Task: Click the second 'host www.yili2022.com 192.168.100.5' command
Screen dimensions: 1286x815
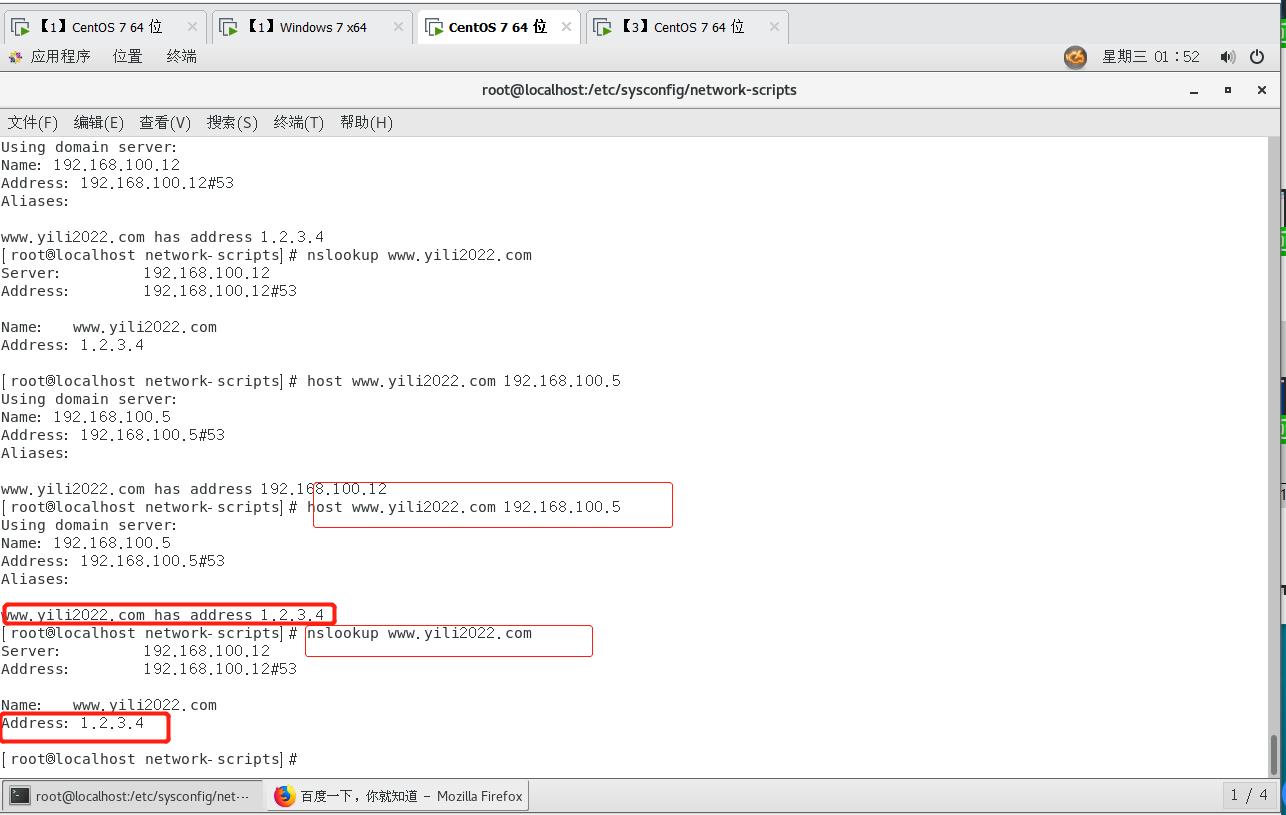Action: coord(464,507)
